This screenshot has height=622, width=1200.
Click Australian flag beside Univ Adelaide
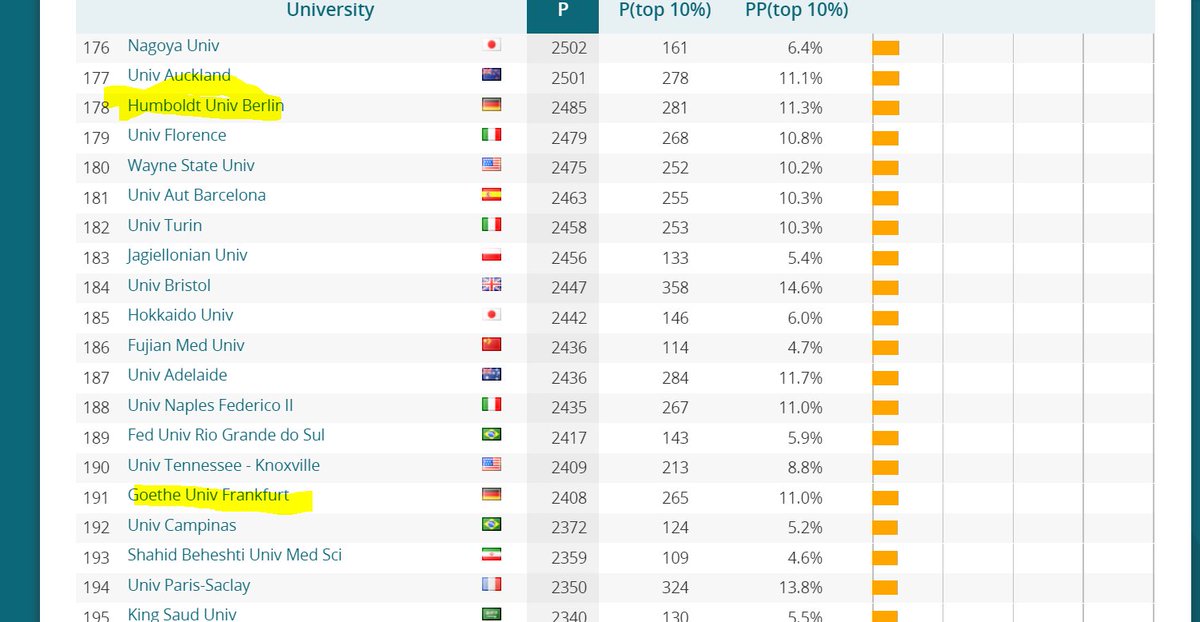click(x=491, y=375)
